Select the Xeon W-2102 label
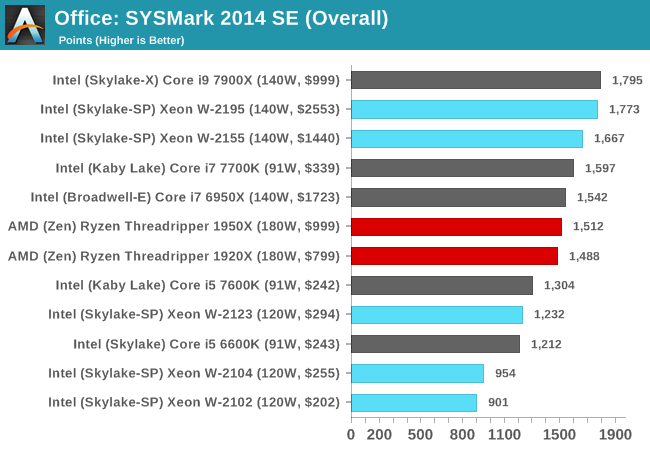Image resolution: width=650 pixels, height=450 pixels. [x=194, y=402]
